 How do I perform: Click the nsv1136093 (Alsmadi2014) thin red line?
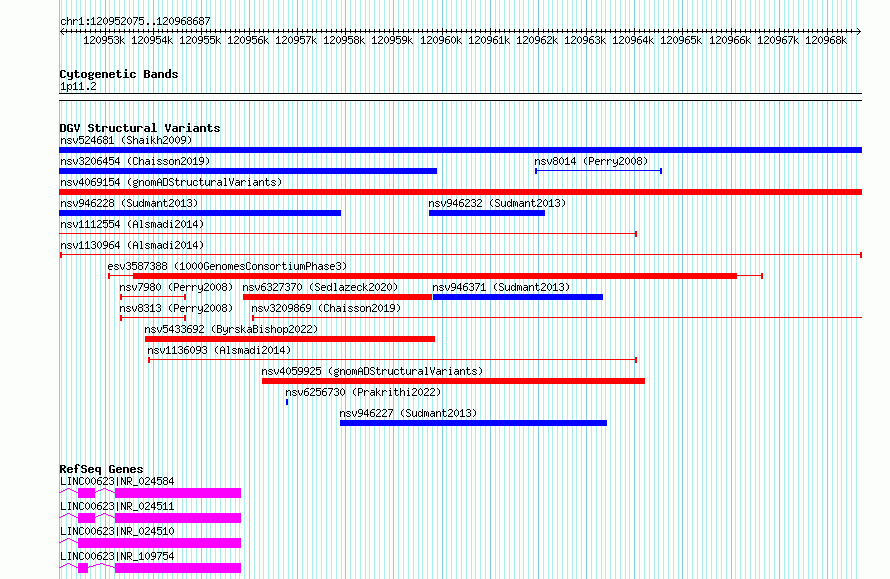click(x=392, y=360)
